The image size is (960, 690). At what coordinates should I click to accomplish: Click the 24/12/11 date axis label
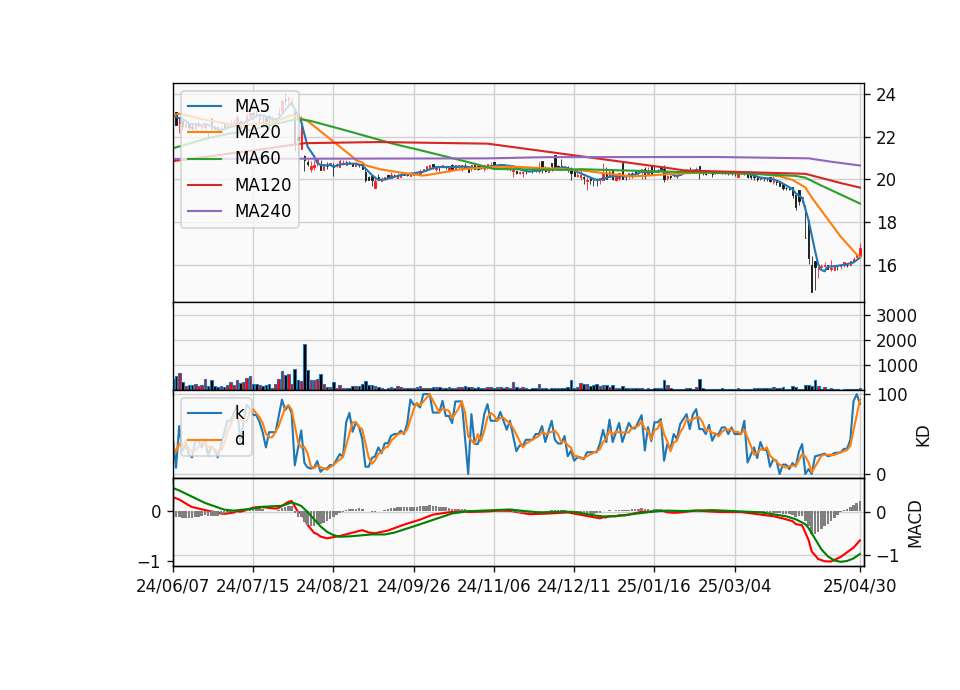pyautogui.click(x=574, y=586)
